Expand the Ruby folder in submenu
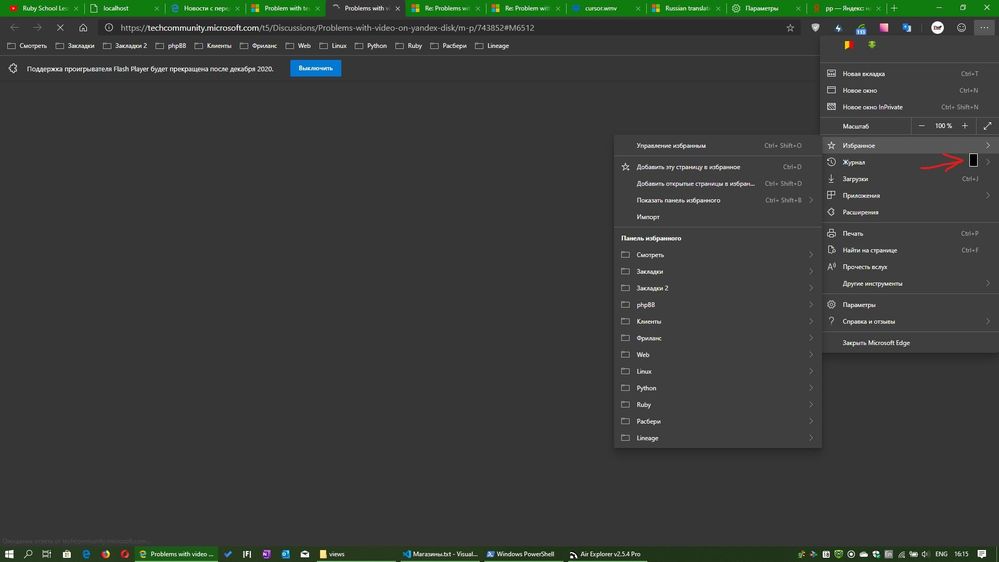 click(717, 405)
